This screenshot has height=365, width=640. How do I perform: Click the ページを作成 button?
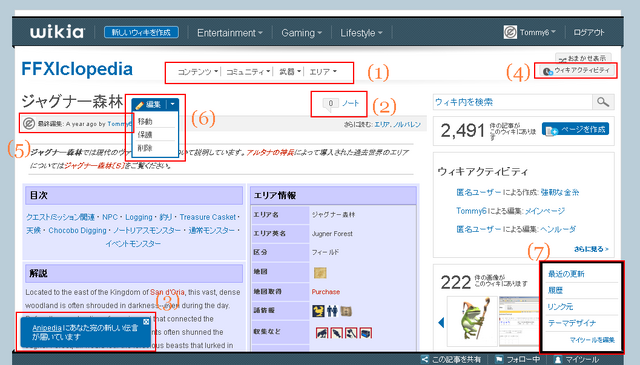[x=576, y=129]
